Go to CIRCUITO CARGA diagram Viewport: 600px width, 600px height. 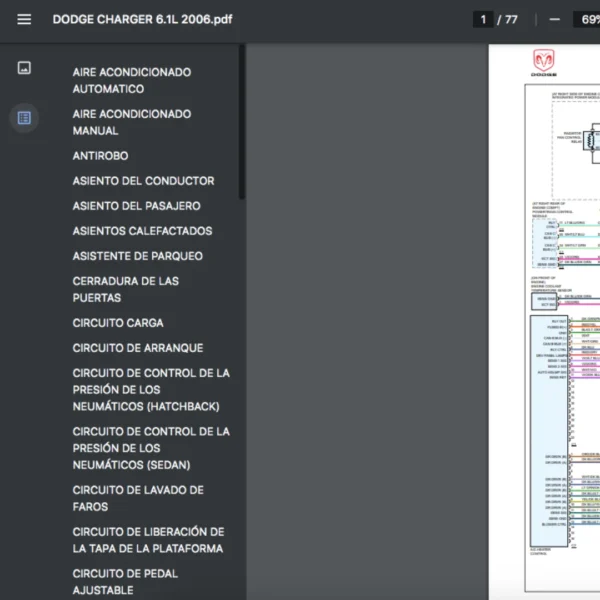(118, 323)
